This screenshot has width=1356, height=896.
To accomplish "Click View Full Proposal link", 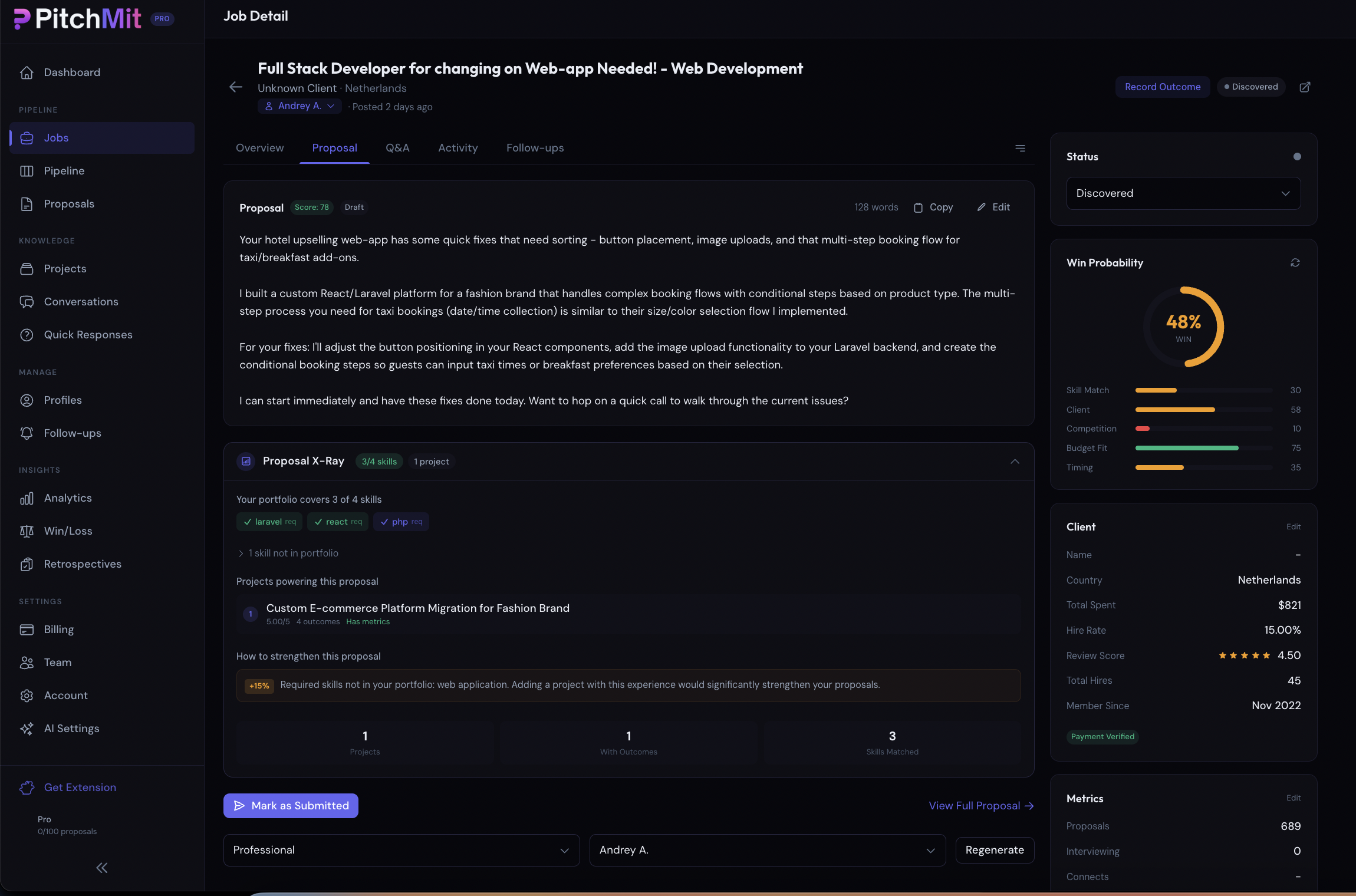I will pos(981,806).
